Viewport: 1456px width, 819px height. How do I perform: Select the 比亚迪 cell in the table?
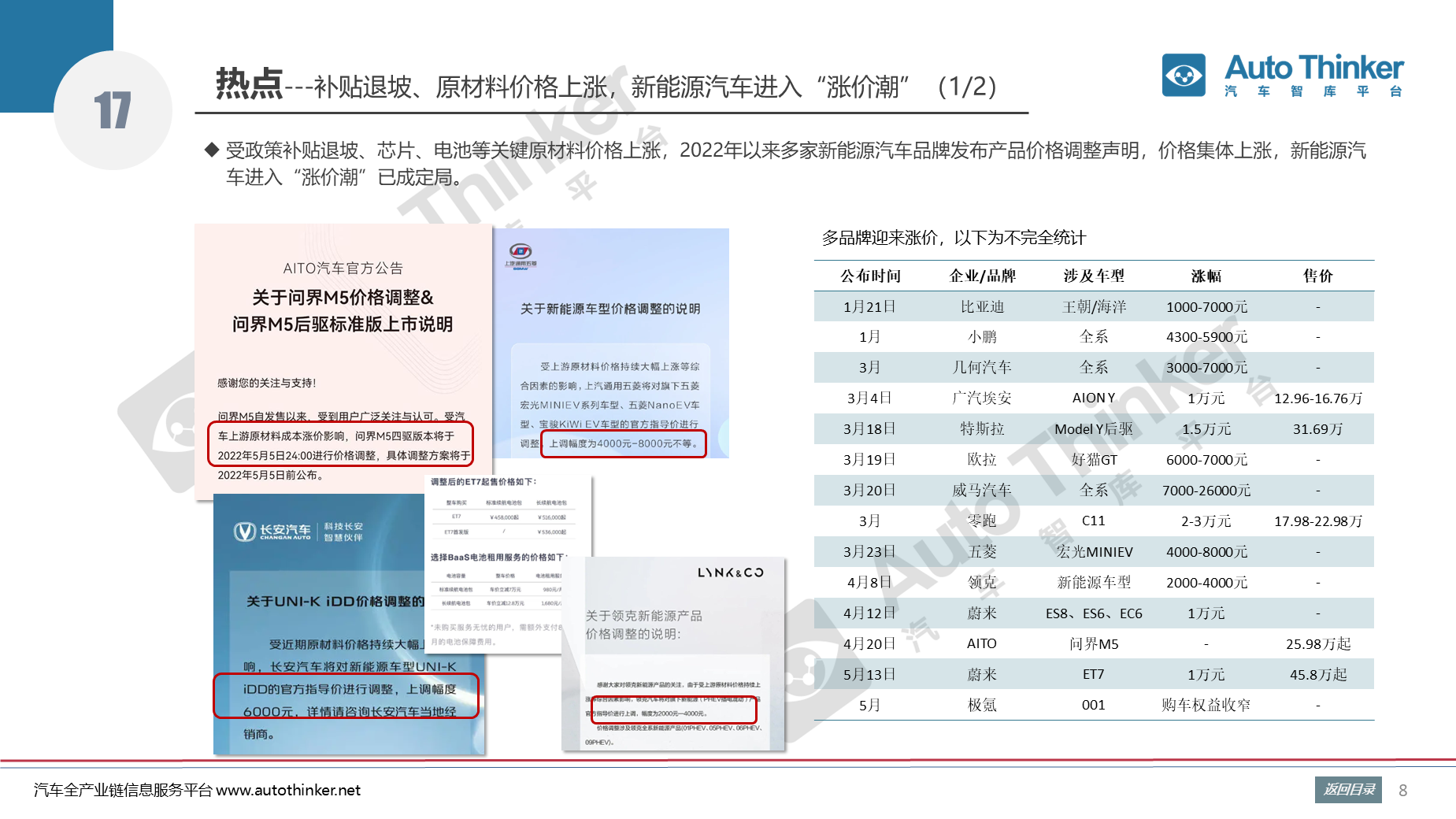(981, 306)
